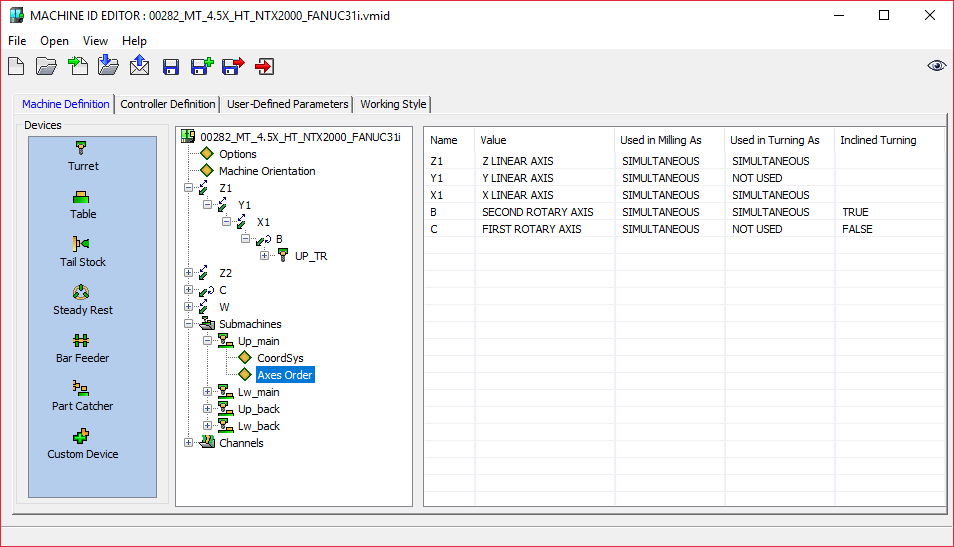
Task: Collapse the Z1 axis node
Action: pyautogui.click(x=189, y=187)
